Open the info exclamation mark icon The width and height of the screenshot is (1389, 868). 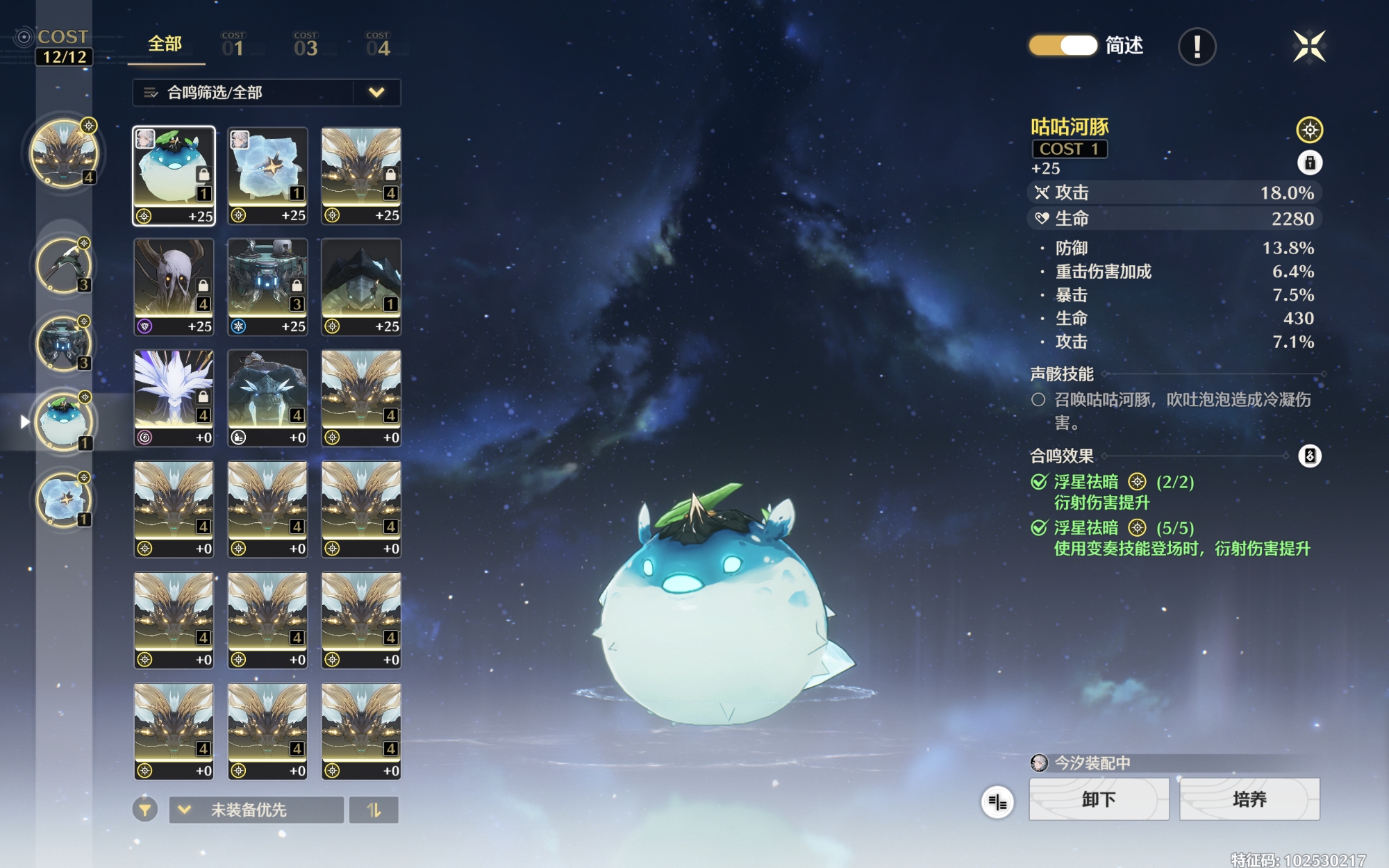(x=1197, y=47)
